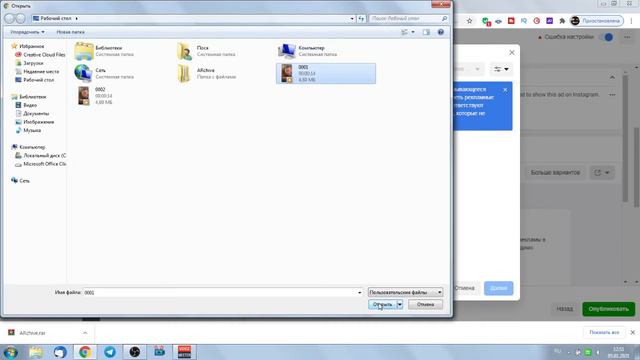This screenshot has height=360, width=640.
Task: Click the Отмена button in the file dialog
Action: click(425, 304)
